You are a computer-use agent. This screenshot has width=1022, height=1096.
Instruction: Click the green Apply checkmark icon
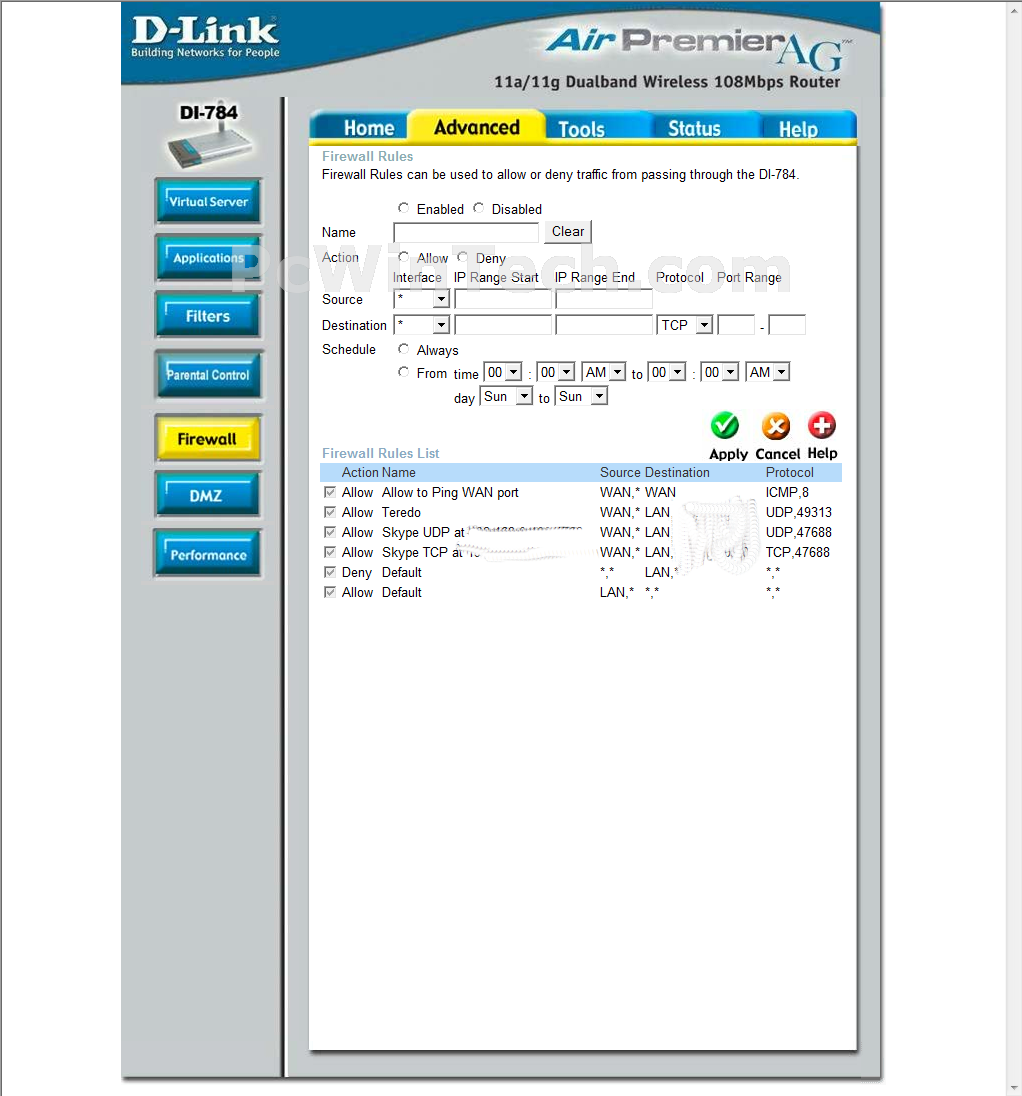click(725, 427)
